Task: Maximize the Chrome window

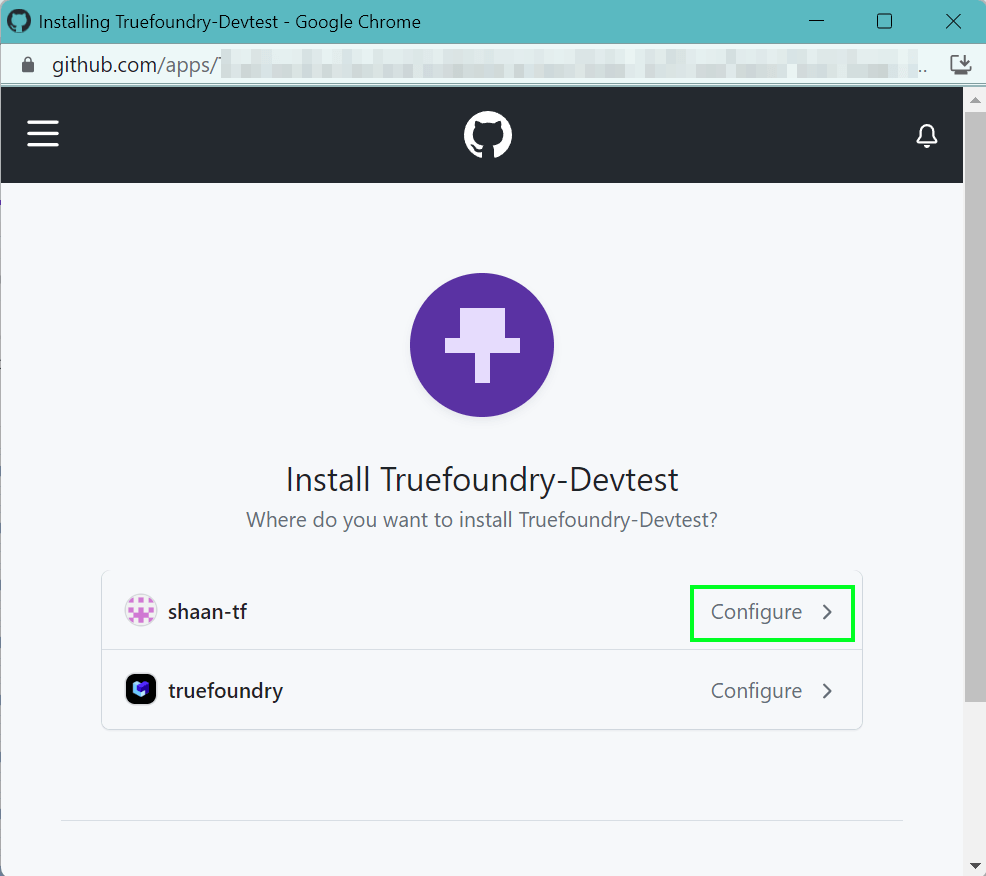Action: tap(884, 21)
